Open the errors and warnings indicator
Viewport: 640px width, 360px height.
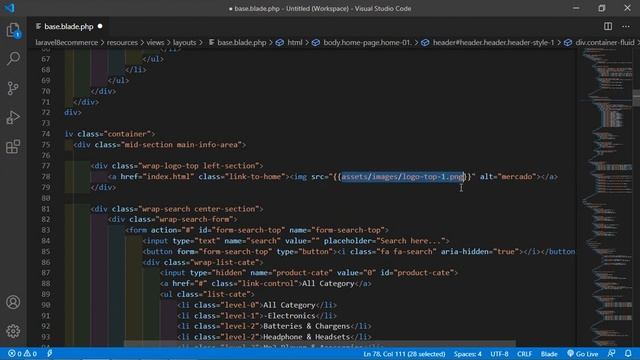[22, 353]
